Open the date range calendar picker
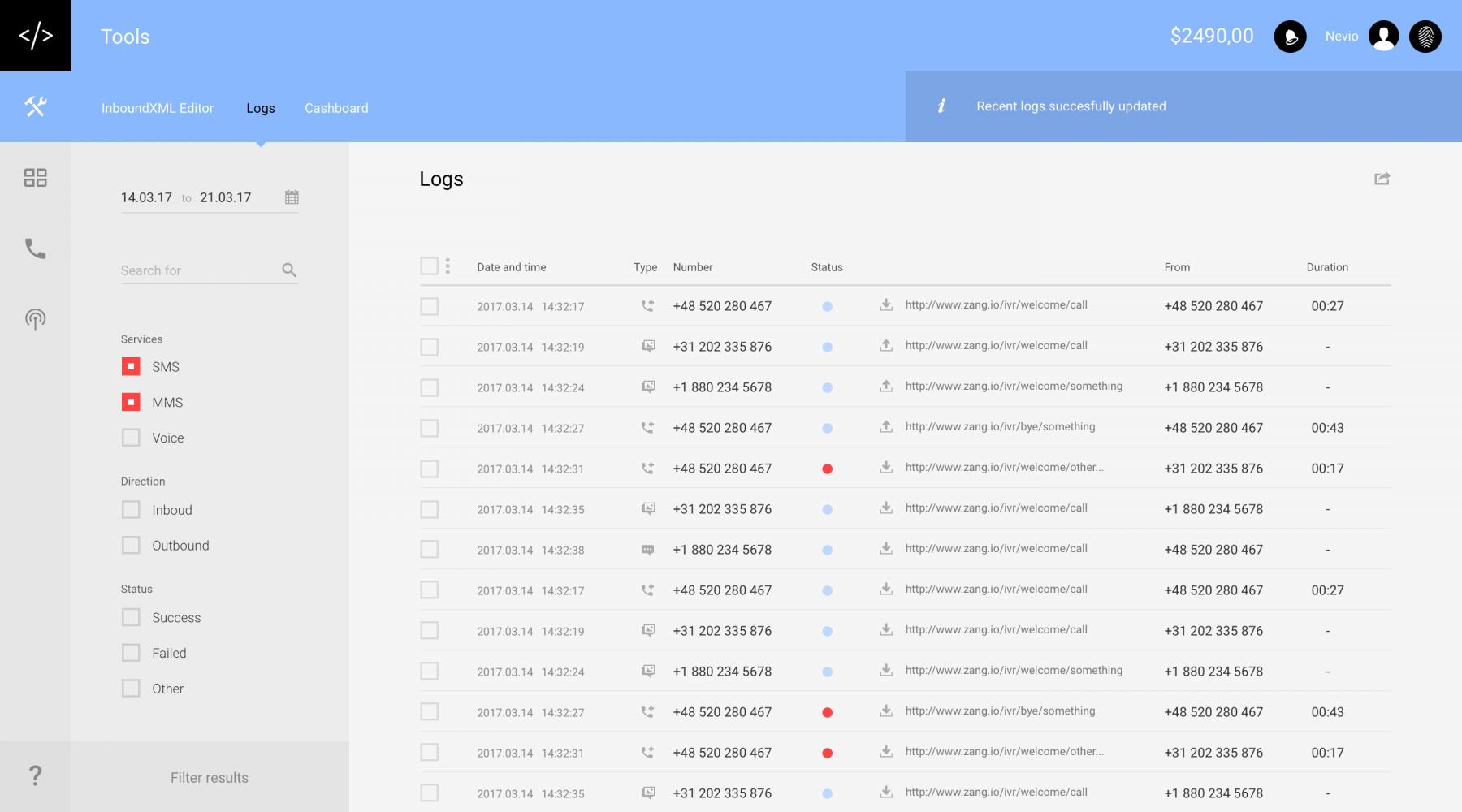The width and height of the screenshot is (1462, 812). [292, 197]
